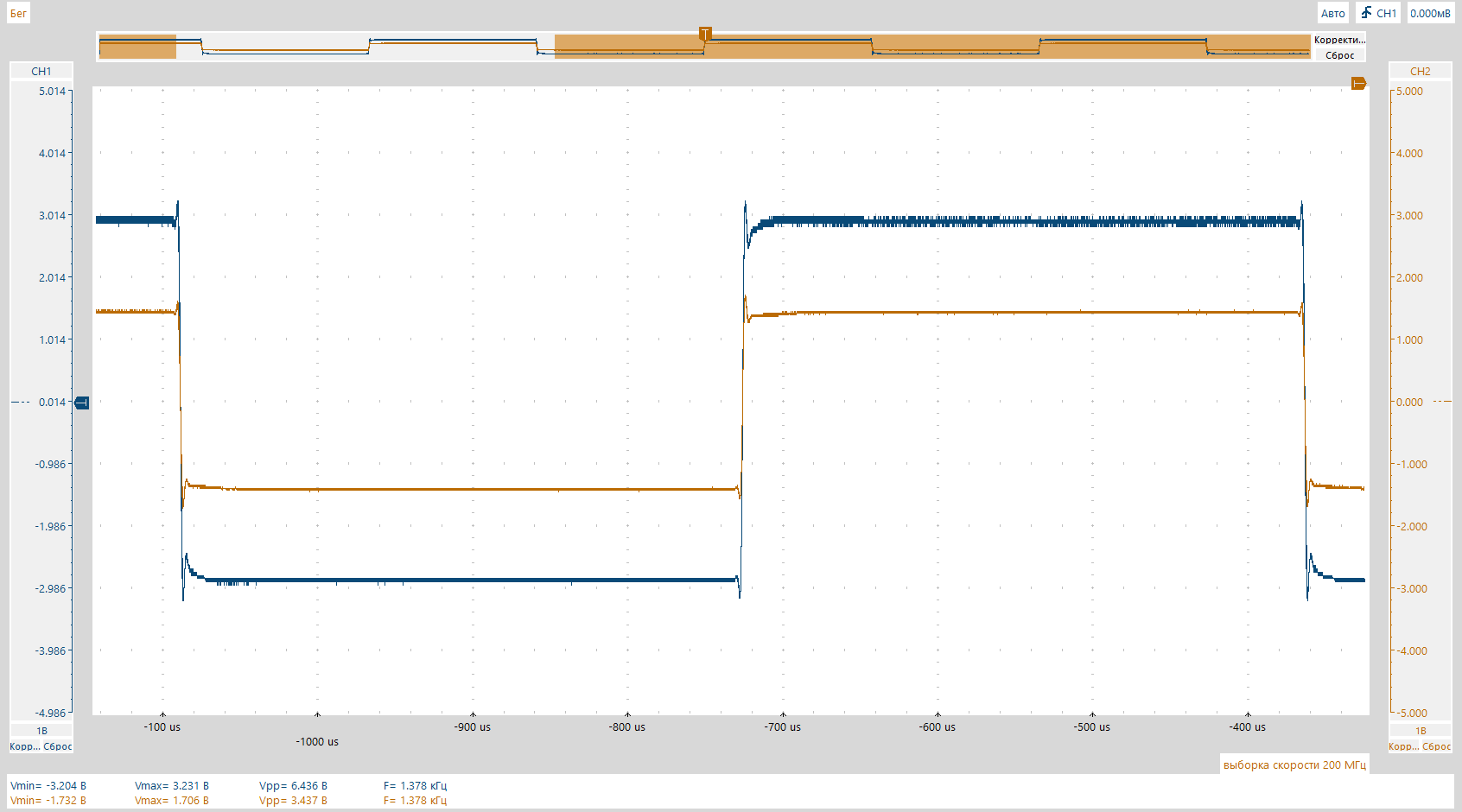
Task: Click CH1 Сброс link at bottom left
Action: (x=58, y=746)
